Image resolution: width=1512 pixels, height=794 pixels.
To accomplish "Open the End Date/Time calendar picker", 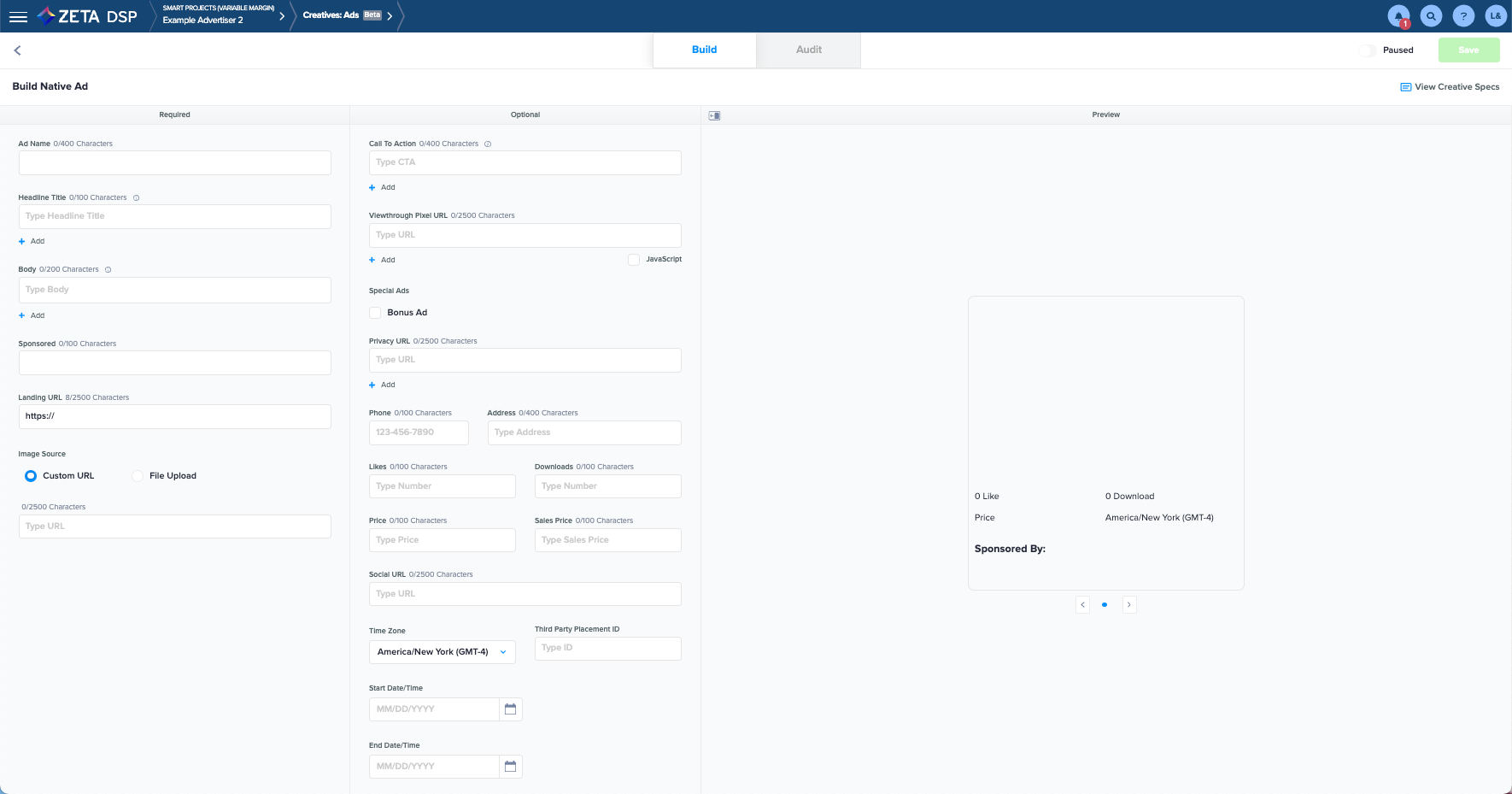I will pyautogui.click(x=510, y=767).
